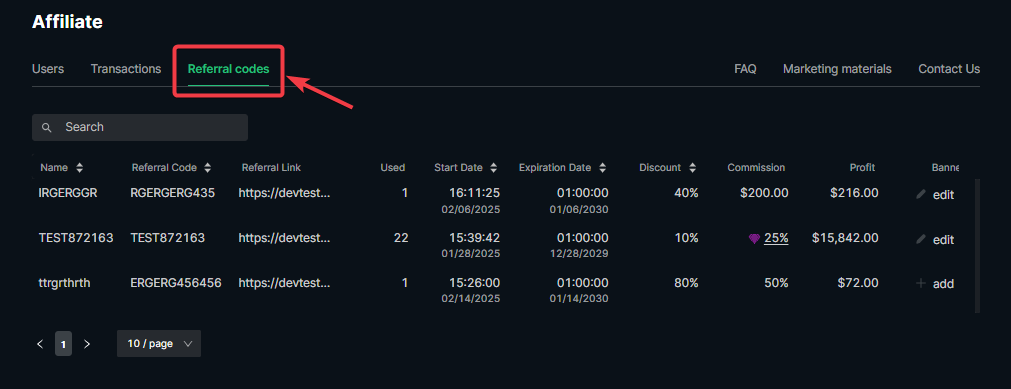Click the table vertical scrollbar

click(977, 246)
